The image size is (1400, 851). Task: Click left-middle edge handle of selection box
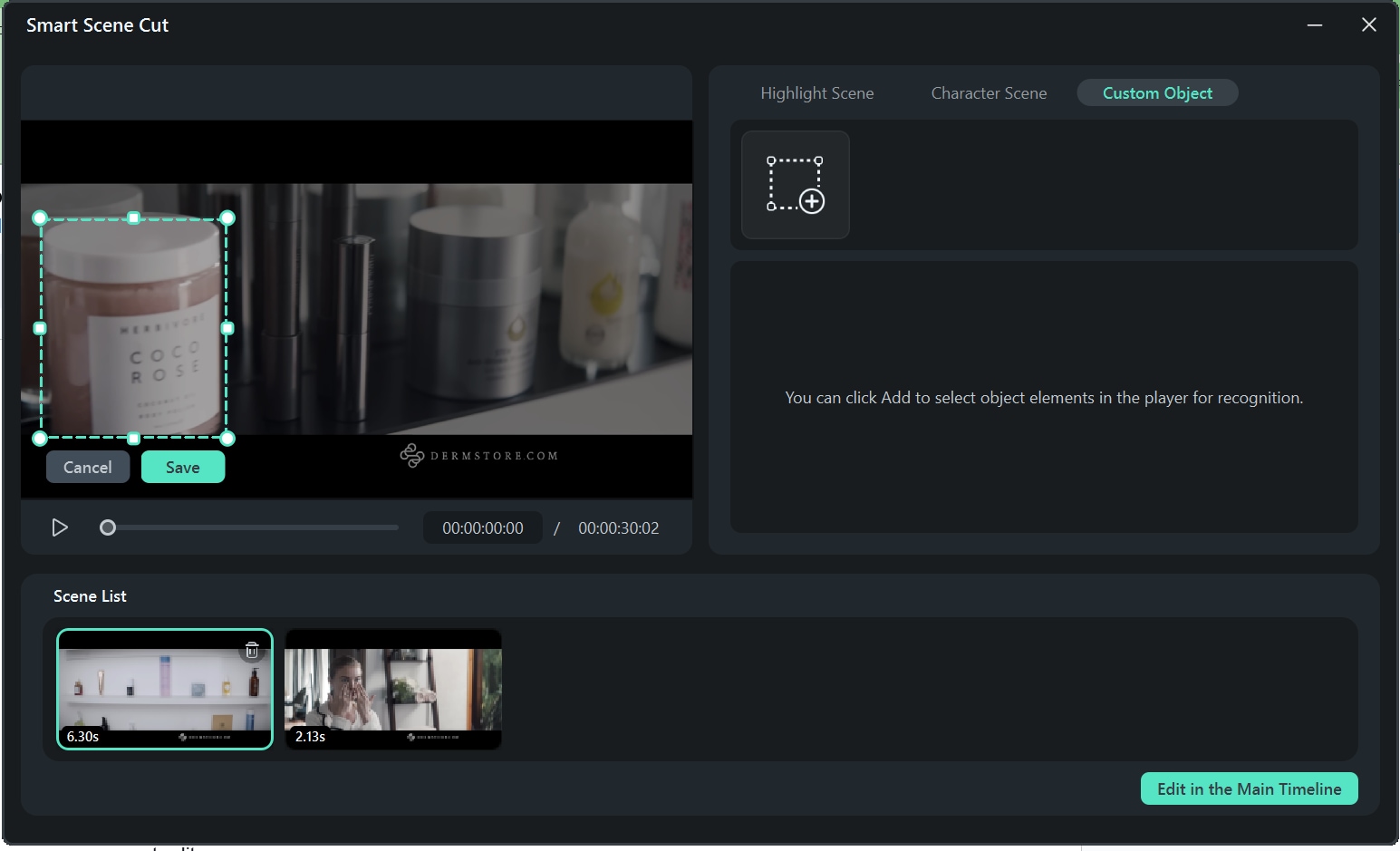[x=40, y=328]
